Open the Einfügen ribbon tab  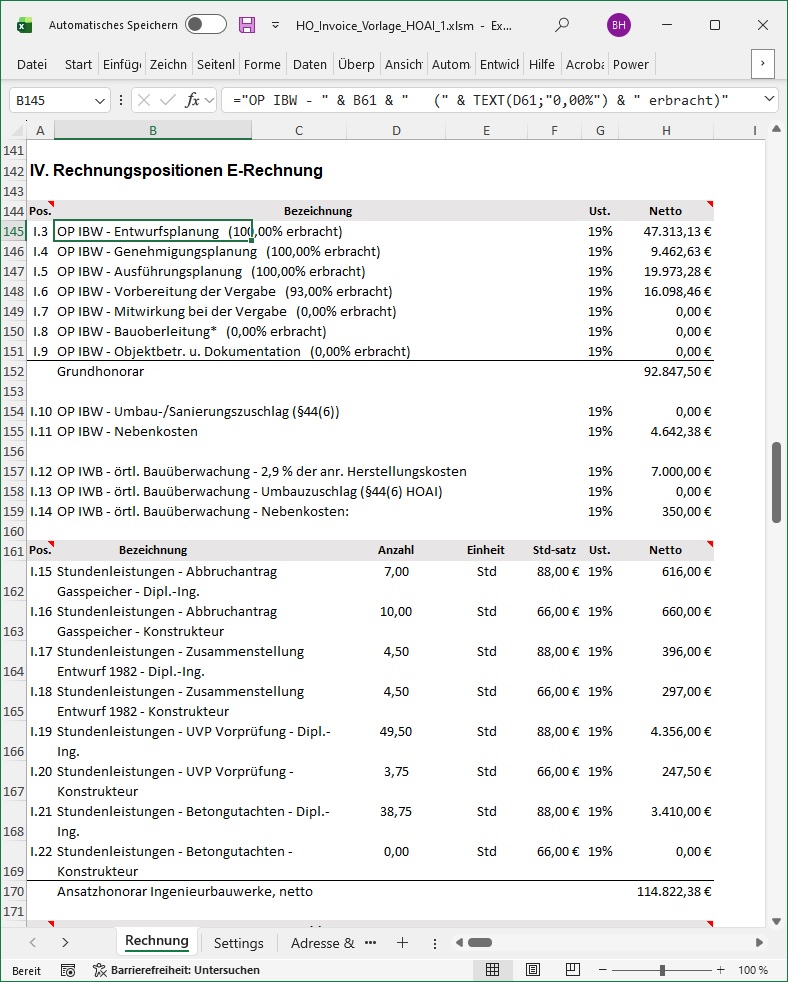click(x=122, y=65)
